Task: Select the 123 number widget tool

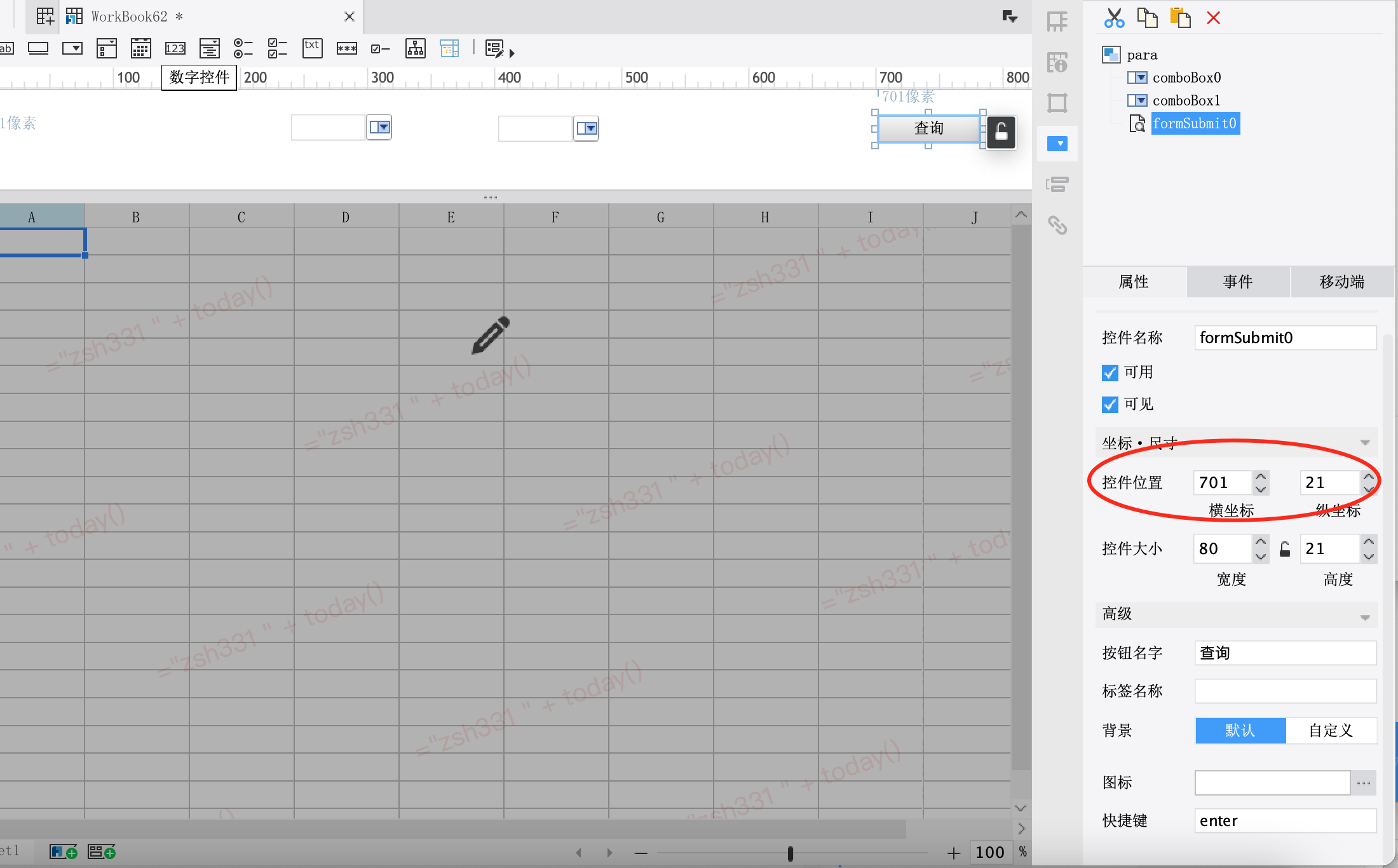Action: tap(175, 48)
